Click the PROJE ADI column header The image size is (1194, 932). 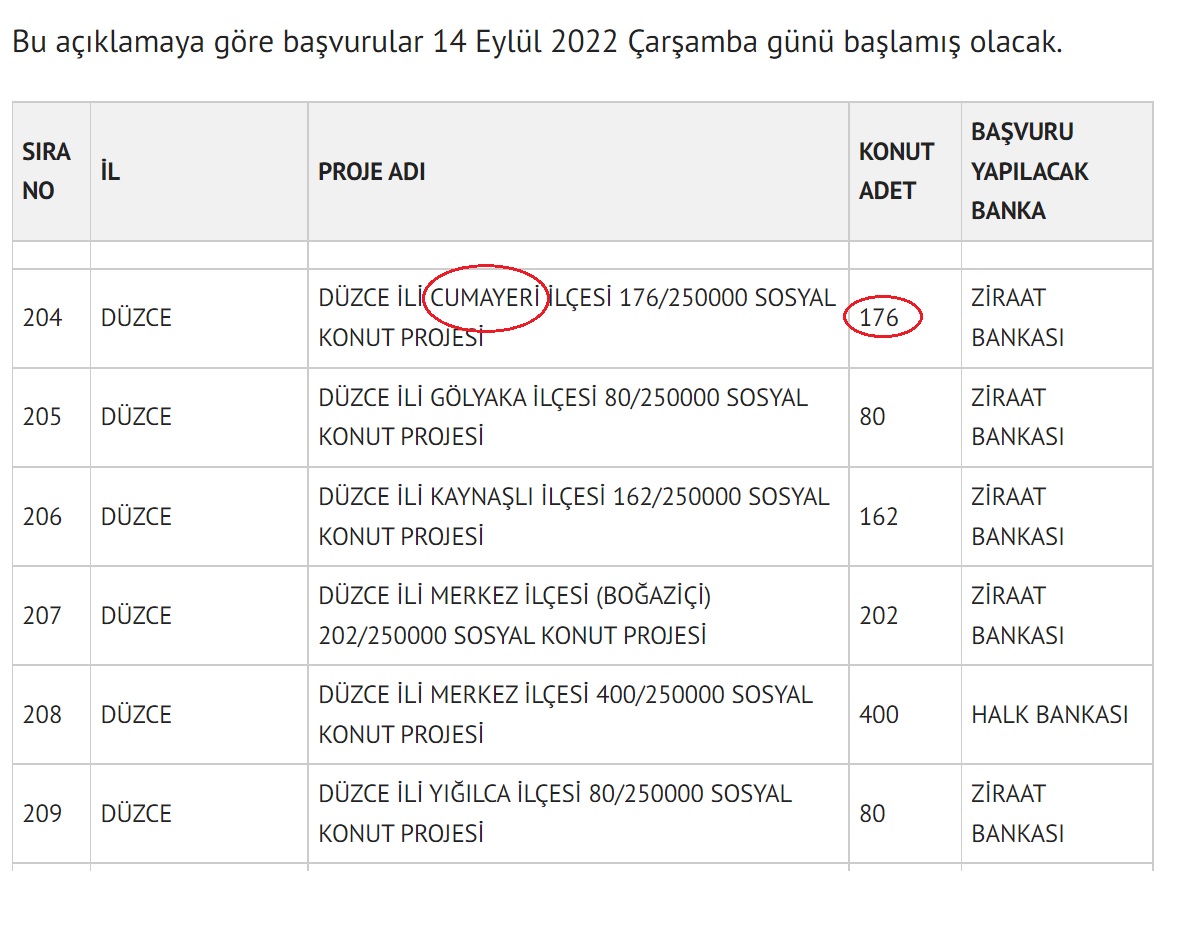pos(372,171)
